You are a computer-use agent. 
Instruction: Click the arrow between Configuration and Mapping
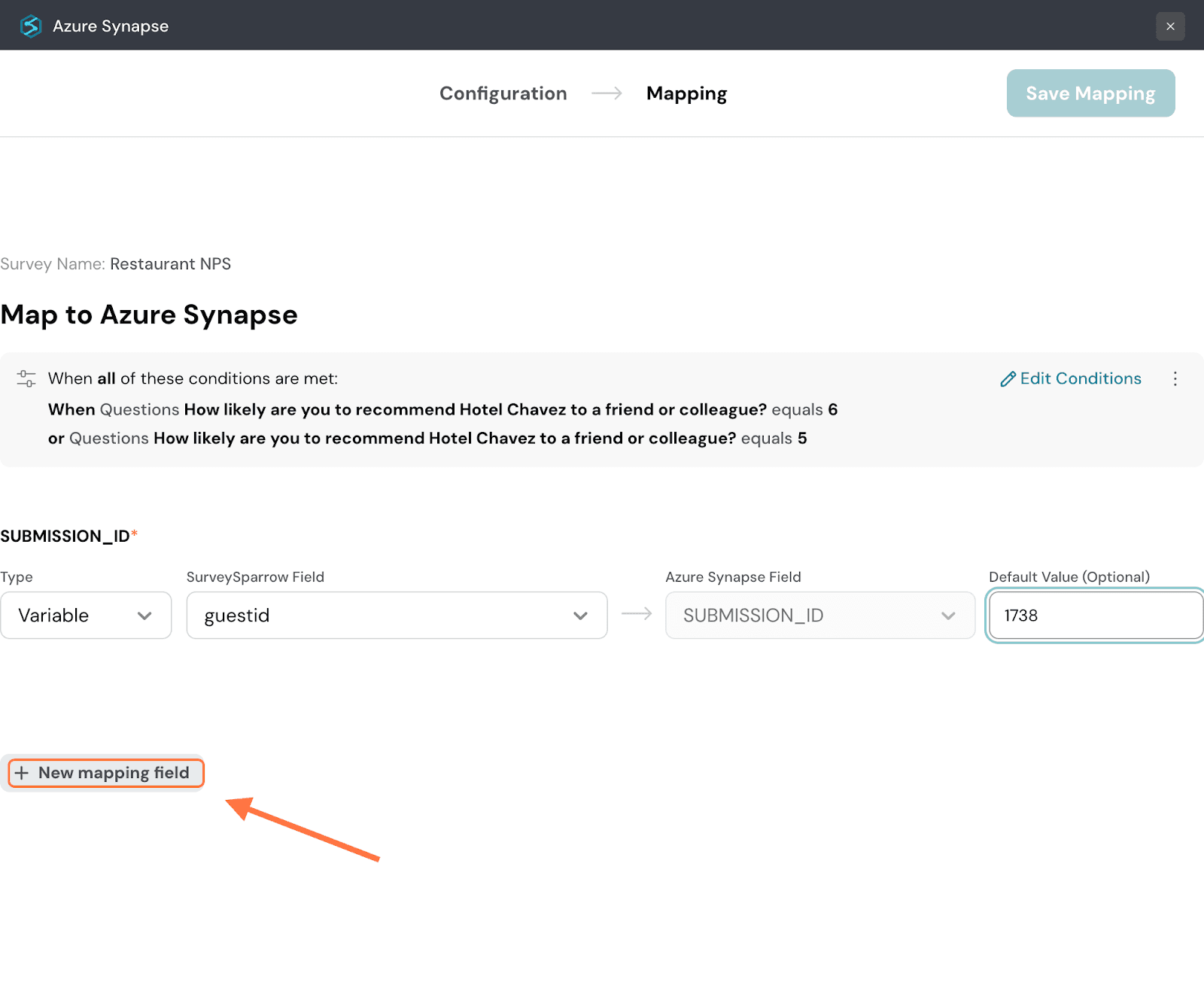(607, 93)
